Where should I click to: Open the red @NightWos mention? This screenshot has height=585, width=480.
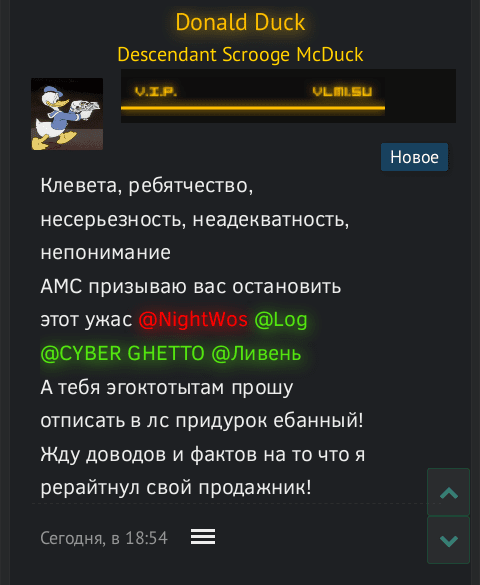[193, 319]
